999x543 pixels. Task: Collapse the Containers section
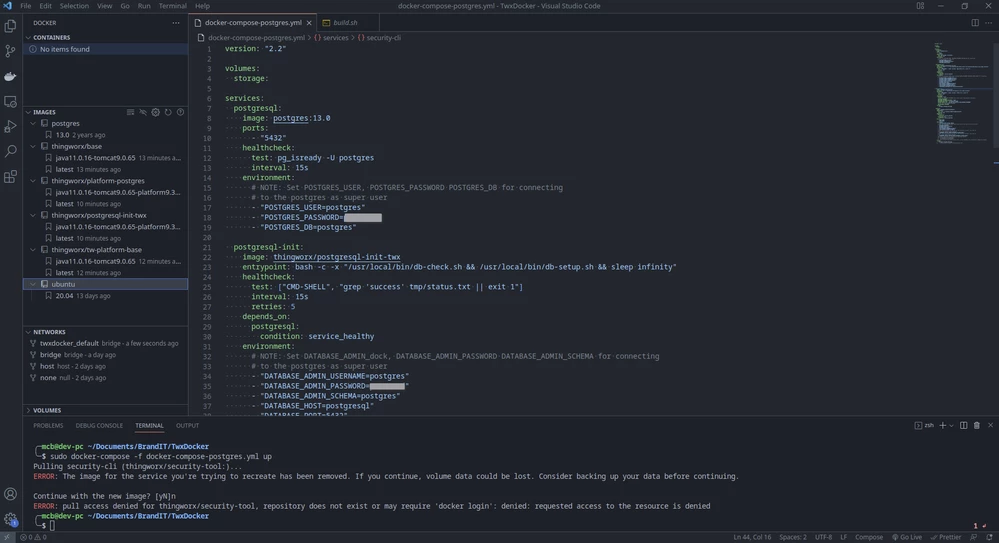[x=28, y=38]
